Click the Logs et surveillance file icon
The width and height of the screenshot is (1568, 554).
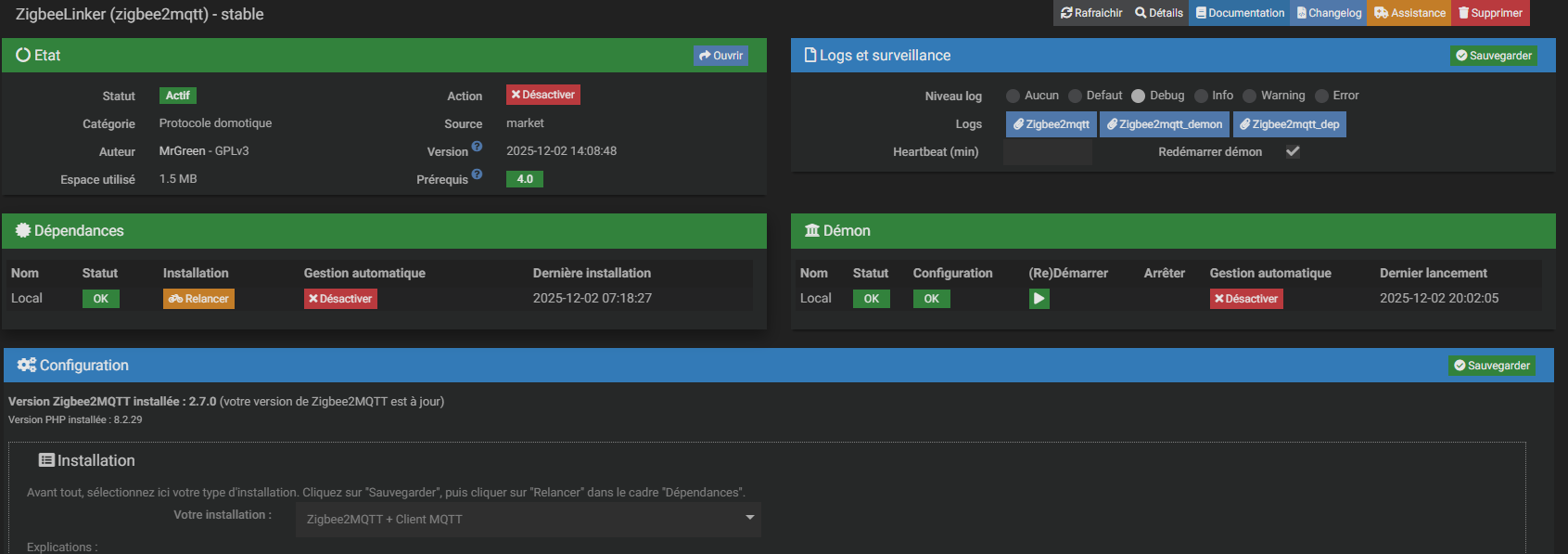click(x=810, y=55)
